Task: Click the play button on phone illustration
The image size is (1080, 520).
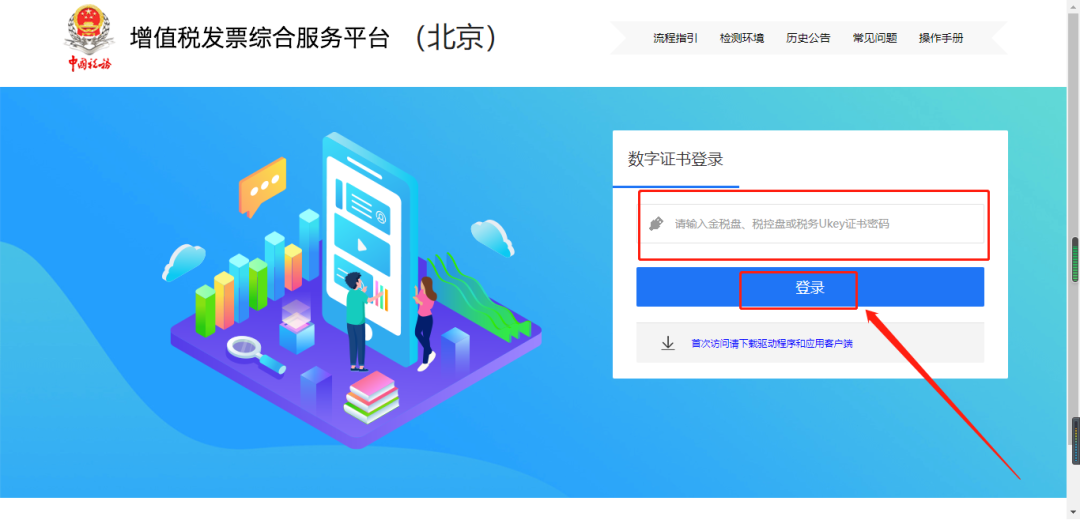Action: (362, 244)
